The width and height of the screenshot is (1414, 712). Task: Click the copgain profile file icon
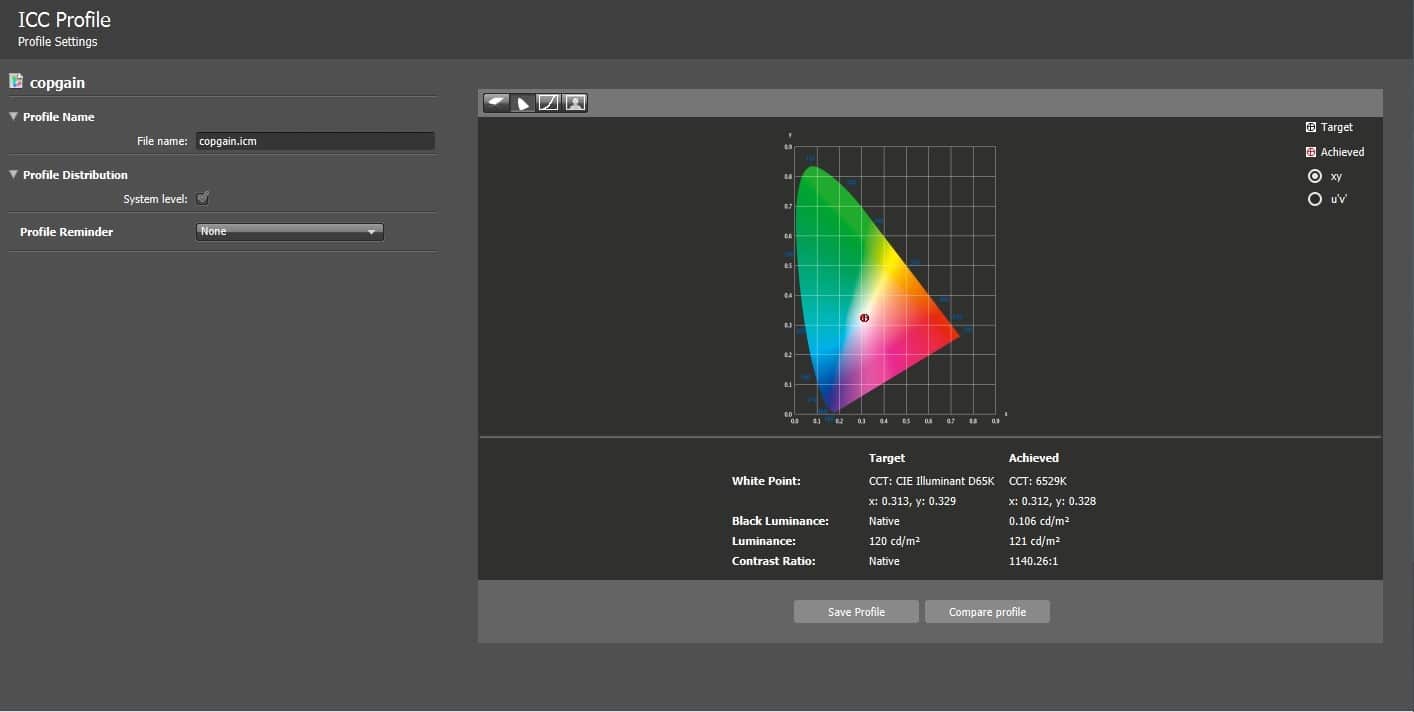pos(16,82)
